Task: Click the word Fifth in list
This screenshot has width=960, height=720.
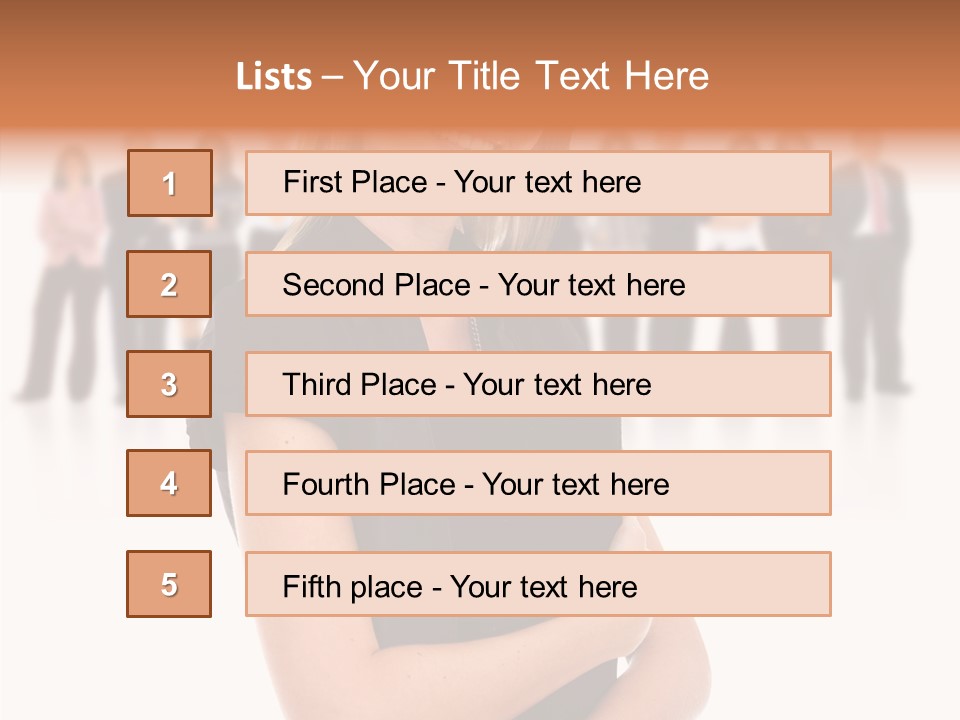Action: (311, 587)
